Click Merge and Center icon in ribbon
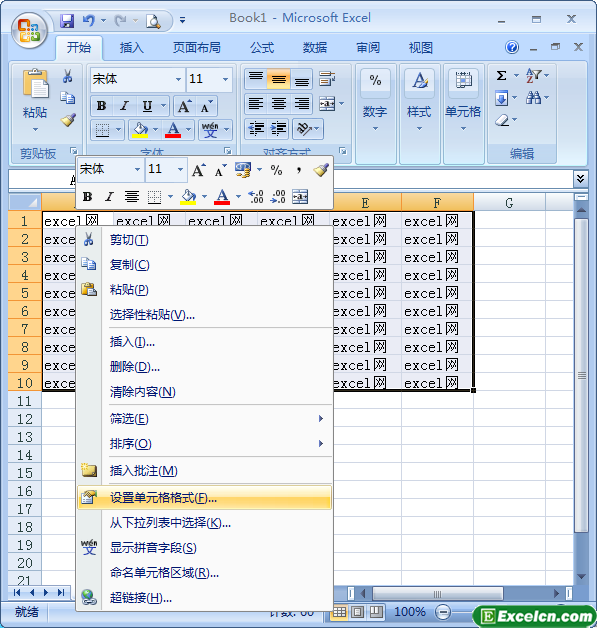Screen dimensions: 597x628 click(x=327, y=104)
